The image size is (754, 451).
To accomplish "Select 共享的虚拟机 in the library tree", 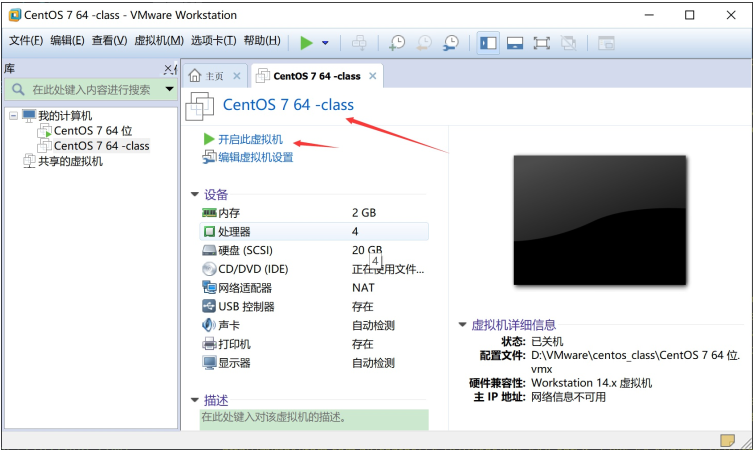I will click(x=70, y=161).
